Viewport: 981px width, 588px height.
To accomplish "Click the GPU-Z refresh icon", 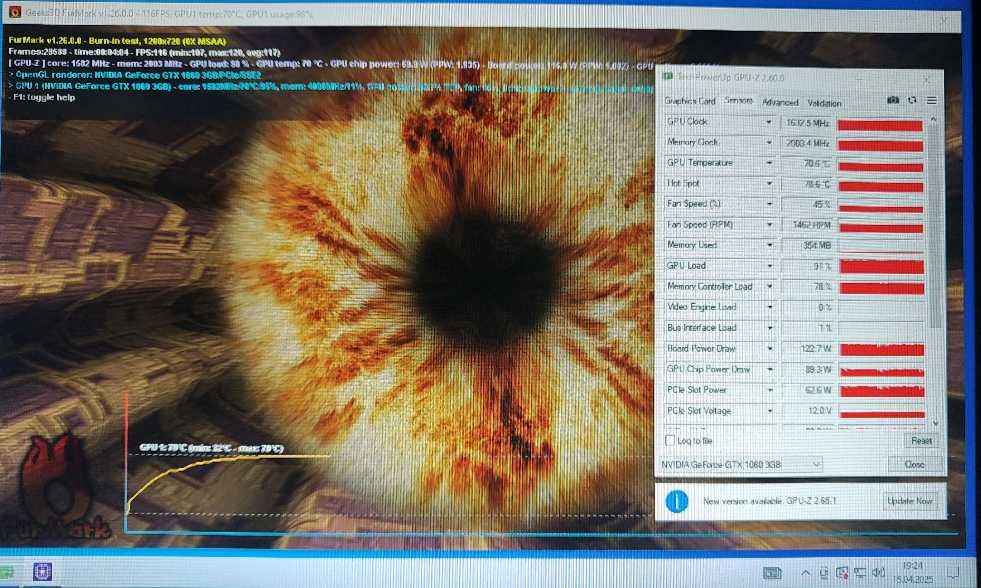I will pos(912,100).
